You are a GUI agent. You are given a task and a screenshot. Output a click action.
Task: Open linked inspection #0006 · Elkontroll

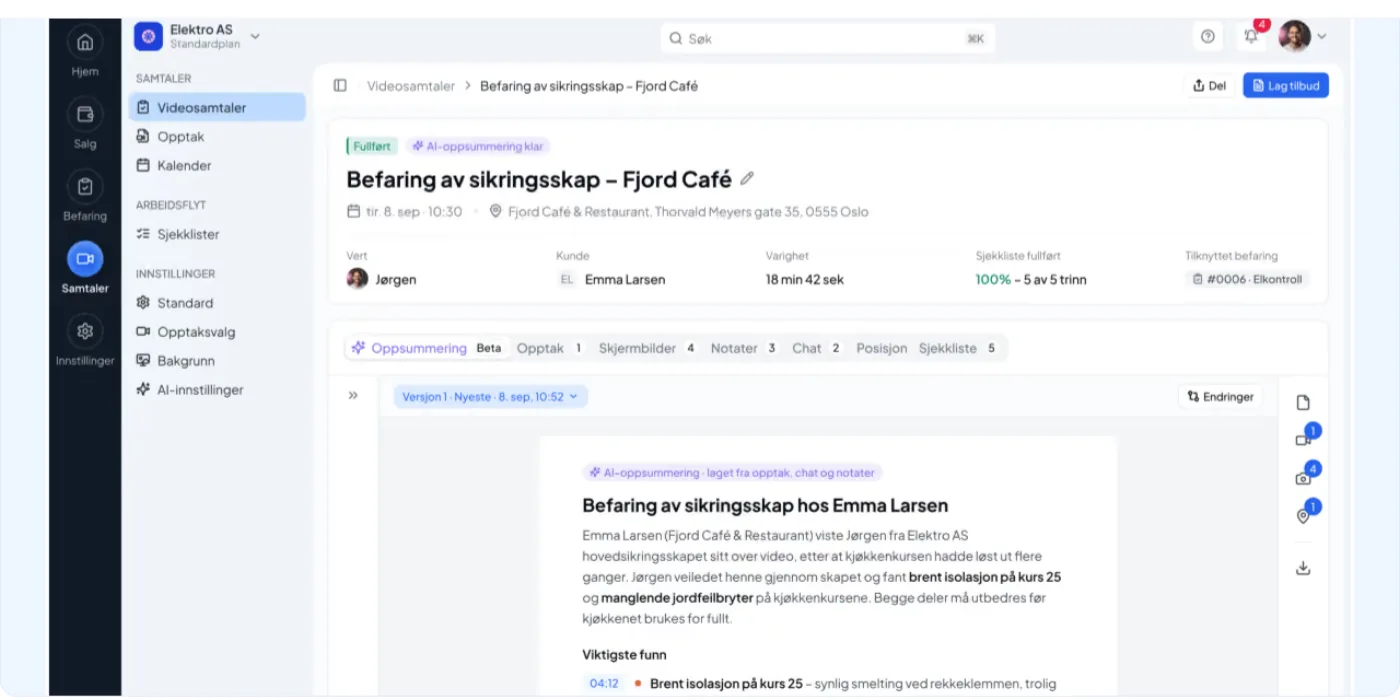pos(1247,280)
